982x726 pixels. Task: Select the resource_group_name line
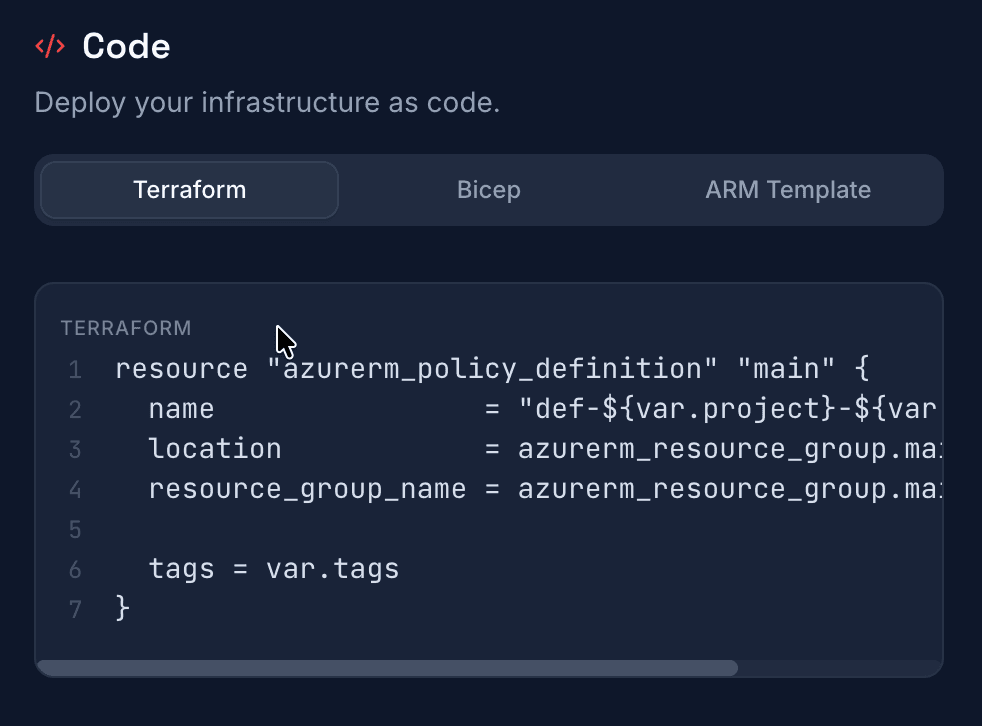pos(306,488)
